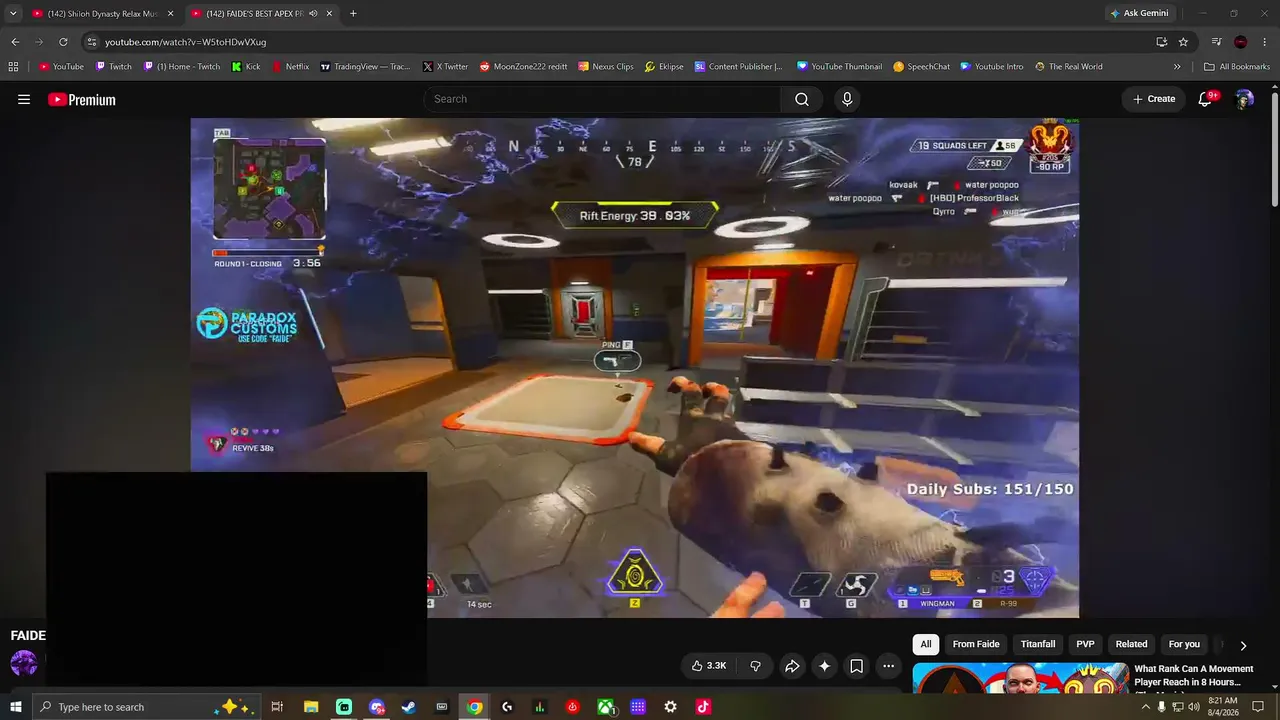Screen dimensions: 1280x720
Task: View site information for youtube.com
Action: point(92,42)
